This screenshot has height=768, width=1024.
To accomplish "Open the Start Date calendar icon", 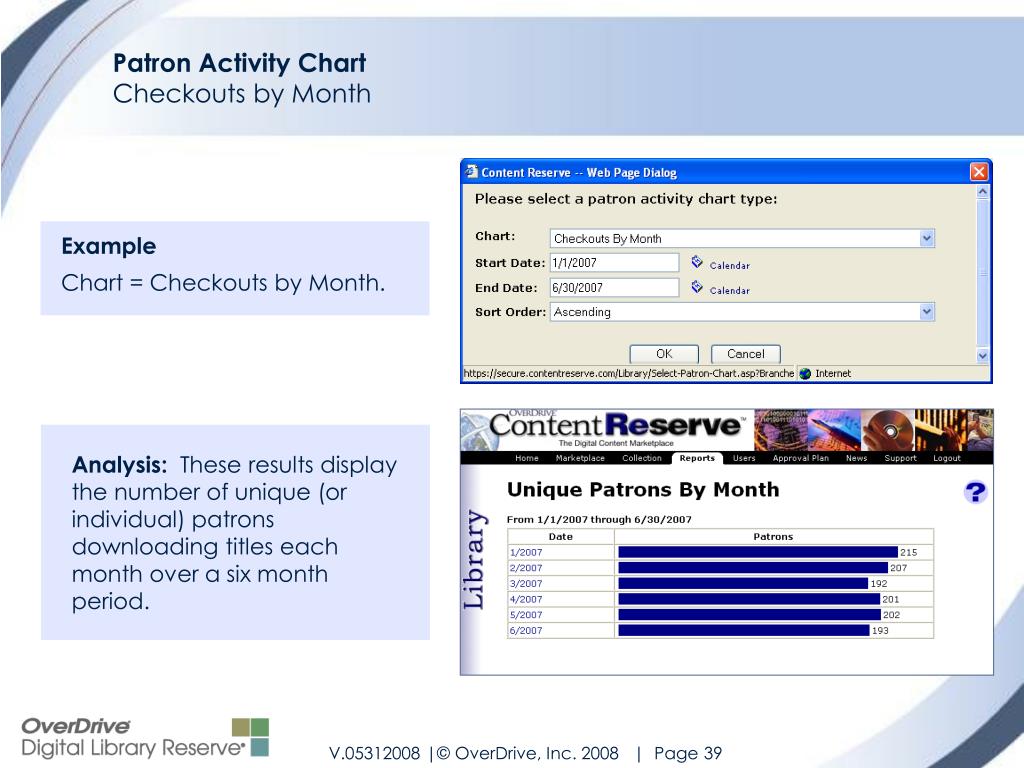I will (x=697, y=263).
